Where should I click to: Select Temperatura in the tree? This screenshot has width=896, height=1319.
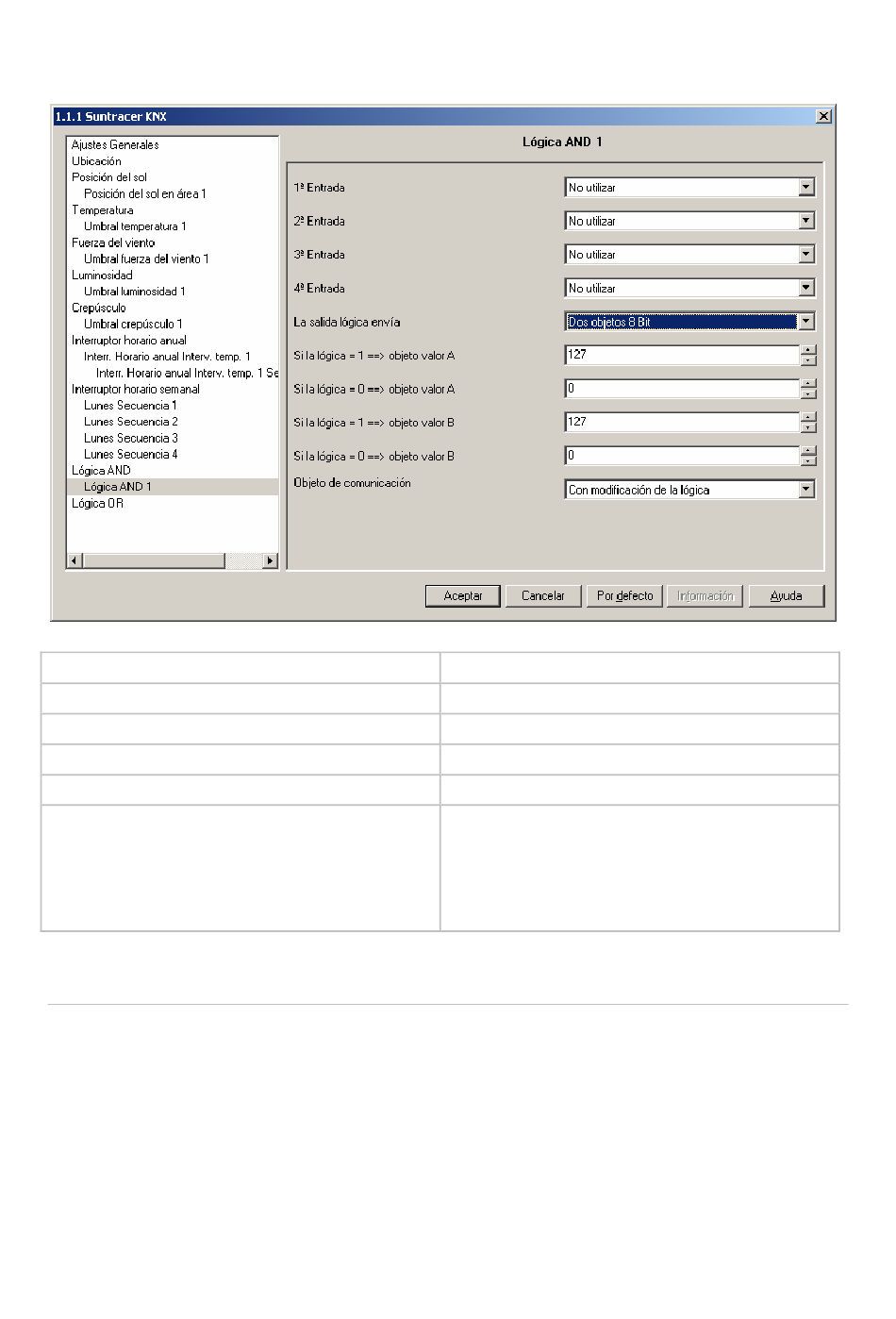coord(103,210)
